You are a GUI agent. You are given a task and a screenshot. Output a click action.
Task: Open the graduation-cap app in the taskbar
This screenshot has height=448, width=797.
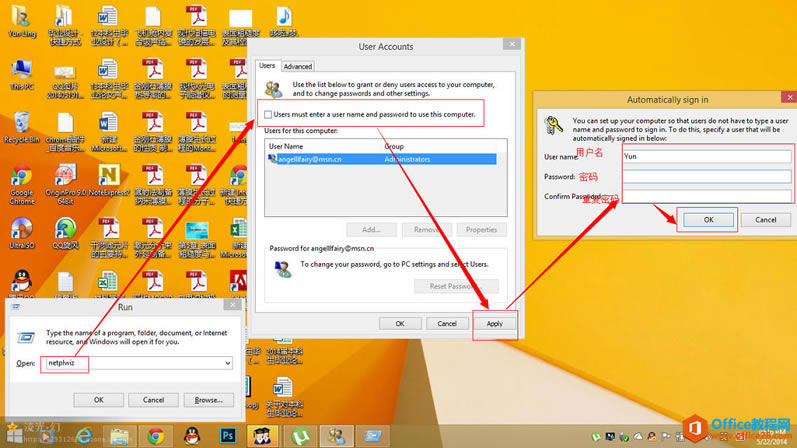pos(264,436)
